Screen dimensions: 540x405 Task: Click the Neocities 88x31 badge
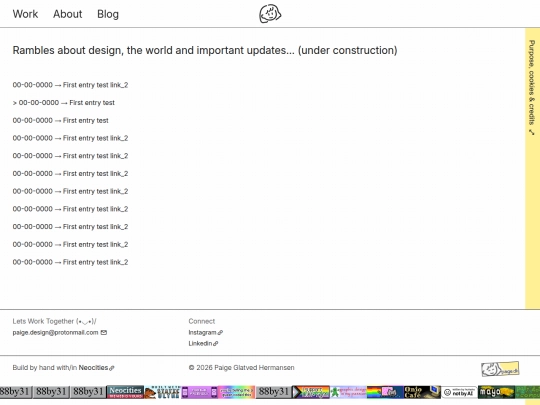point(125,392)
